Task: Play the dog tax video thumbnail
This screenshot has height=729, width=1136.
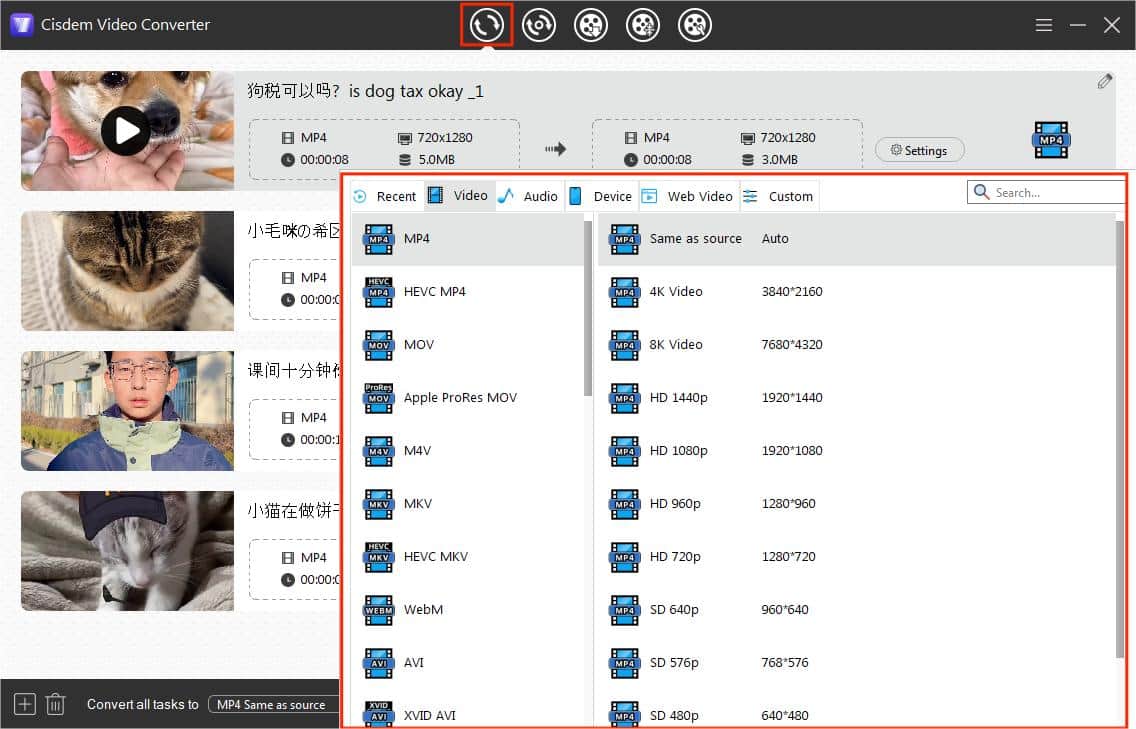Action: (126, 130)
